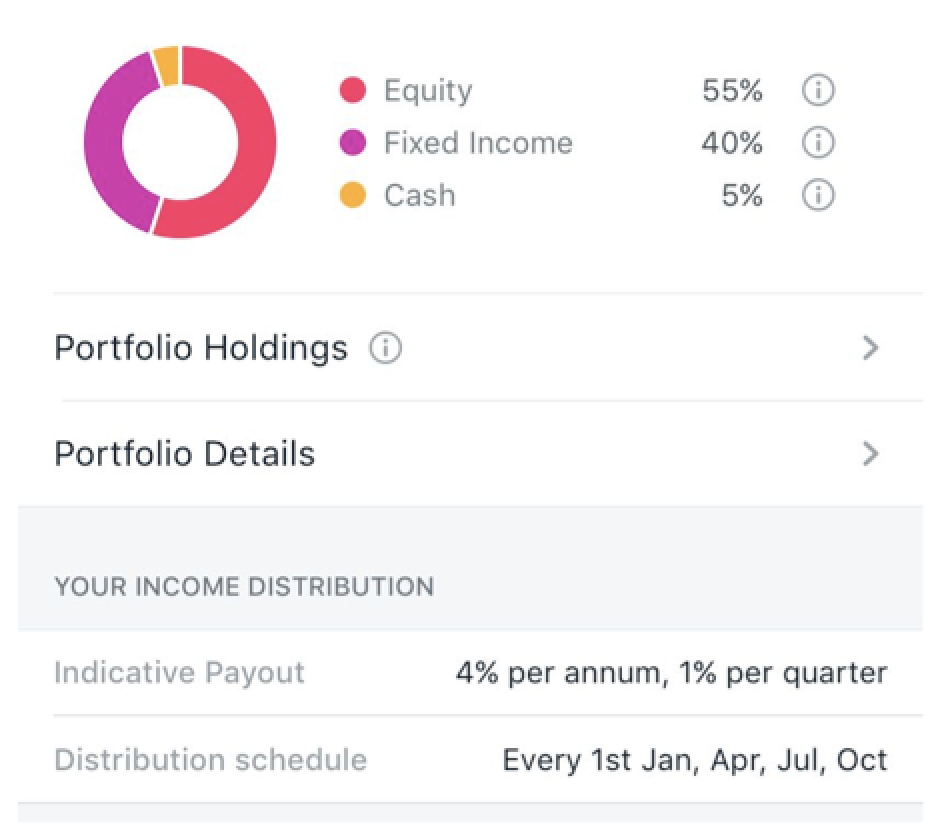Screen dimensions: 934x826
Task: Click the Indicative Payout value text
Action: pyautogui.click(x=672, y=674)
